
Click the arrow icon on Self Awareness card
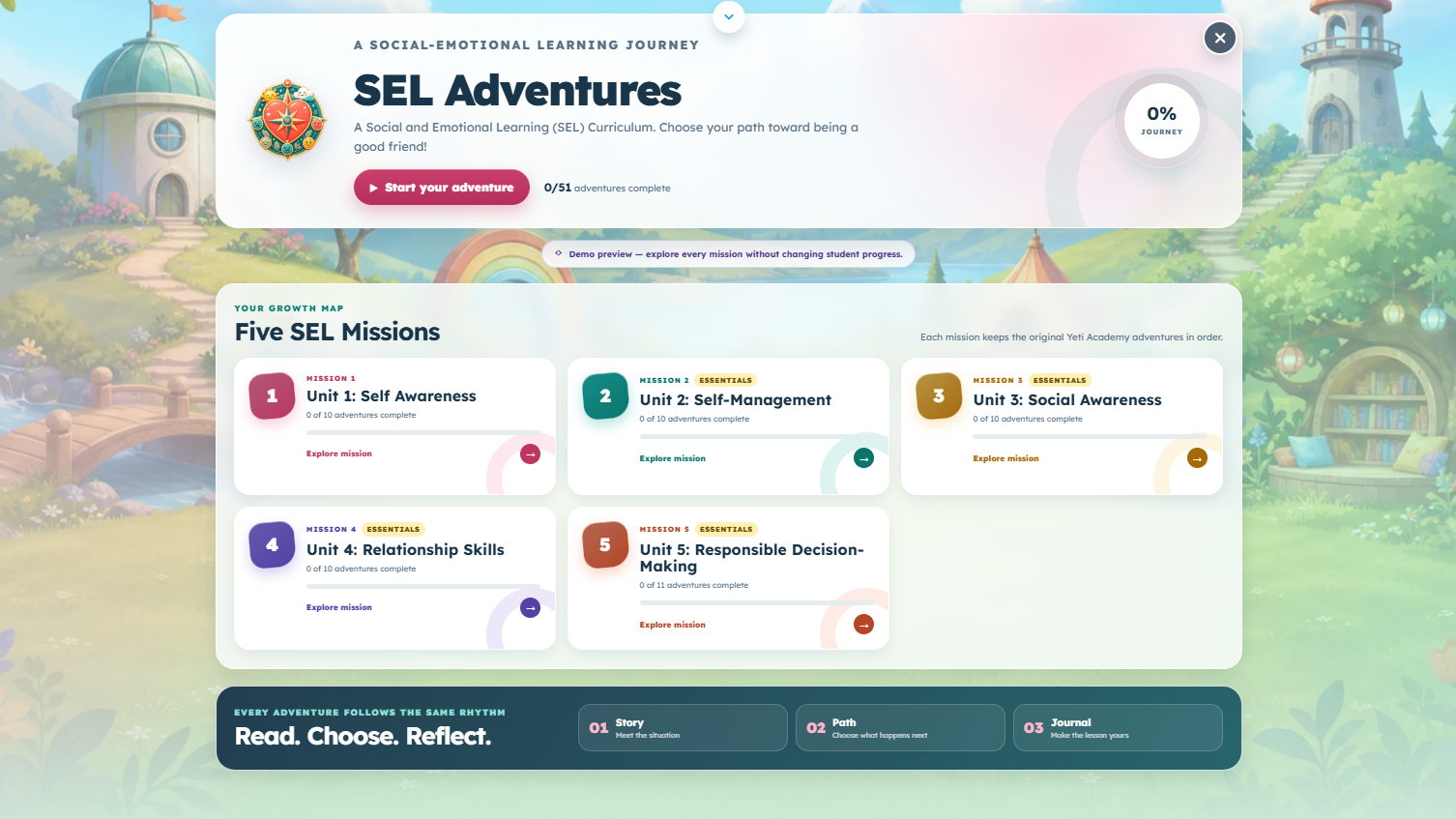[530, 454]
